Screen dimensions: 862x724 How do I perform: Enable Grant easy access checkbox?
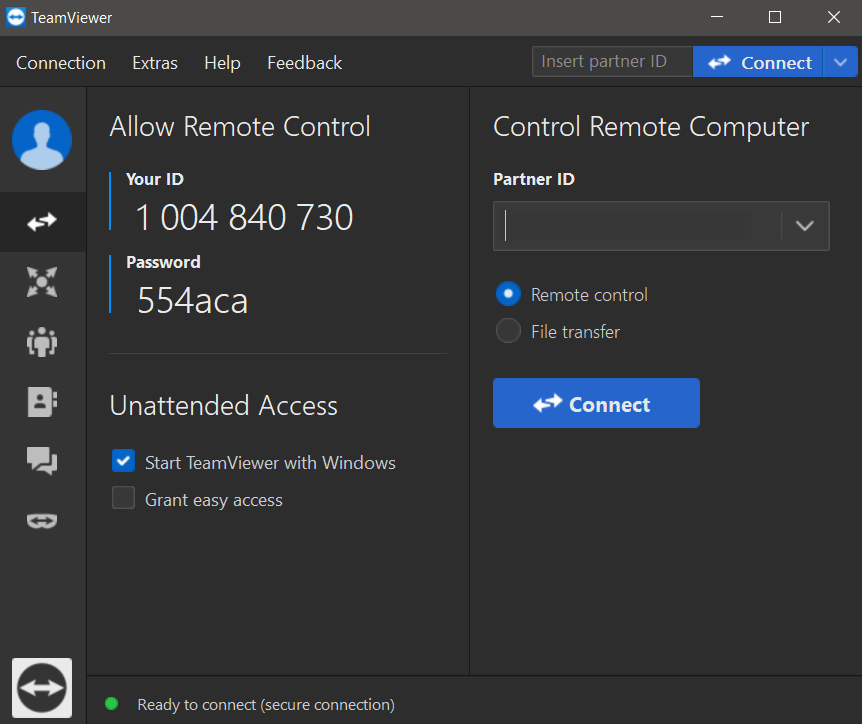[124, 498]
